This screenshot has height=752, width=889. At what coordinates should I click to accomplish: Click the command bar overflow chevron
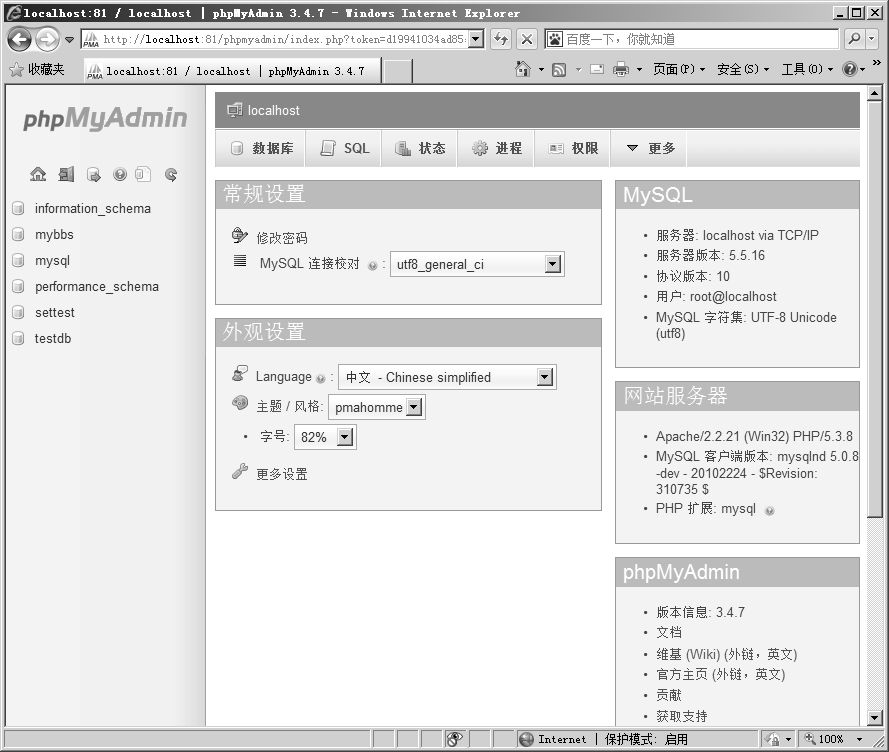pos(877,62)
